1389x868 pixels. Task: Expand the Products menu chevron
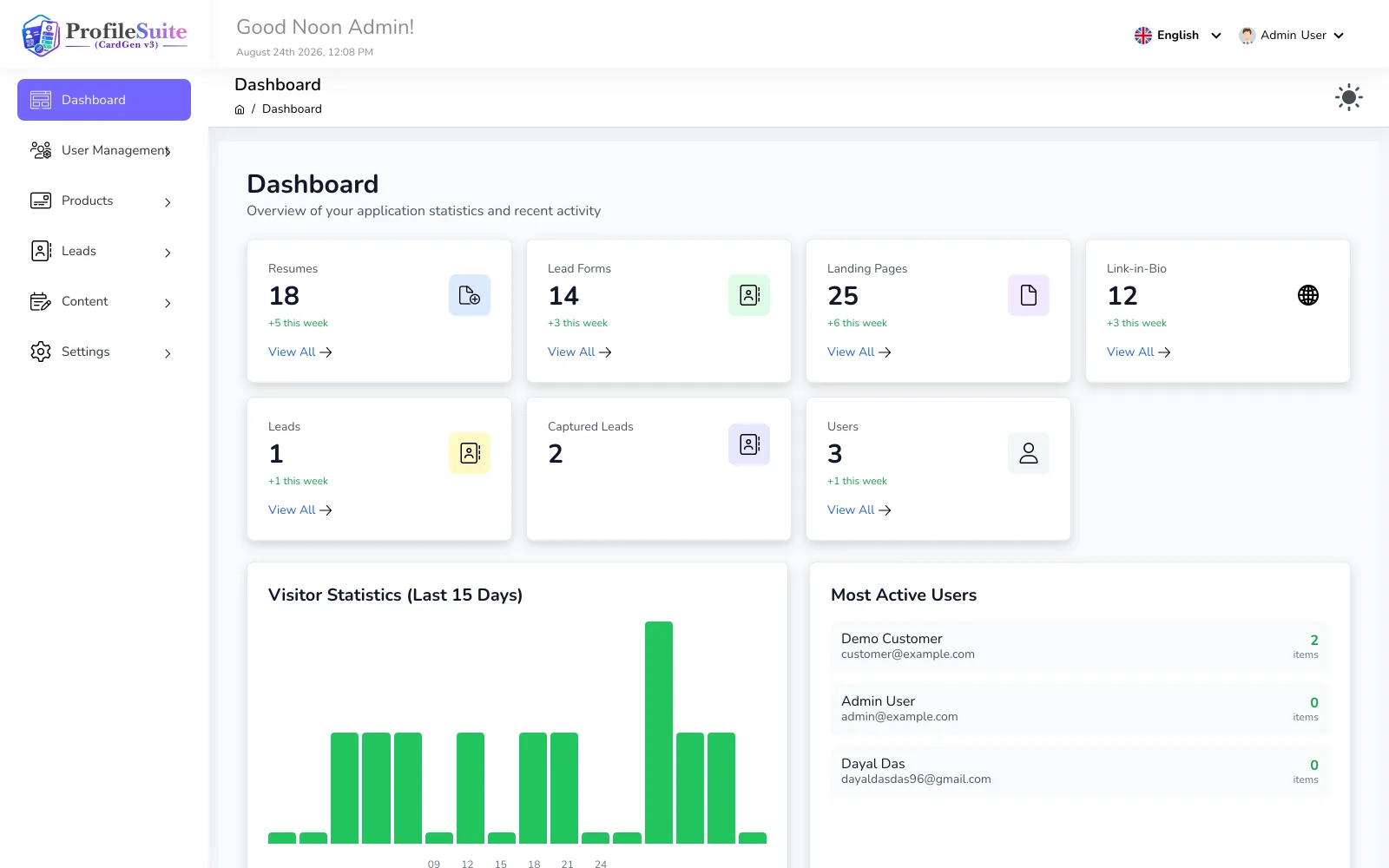[x=168, y=202]
